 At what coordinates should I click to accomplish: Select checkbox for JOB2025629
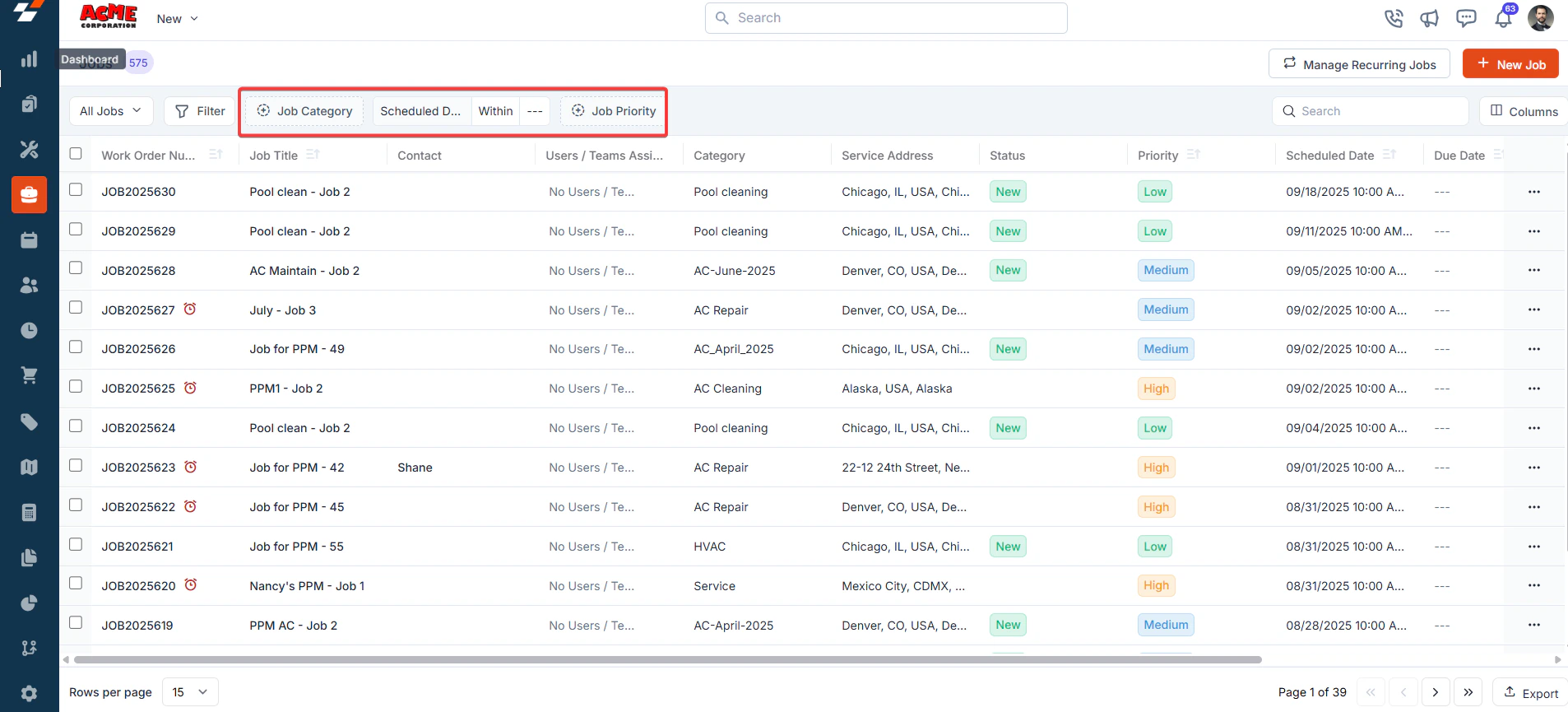76,229
